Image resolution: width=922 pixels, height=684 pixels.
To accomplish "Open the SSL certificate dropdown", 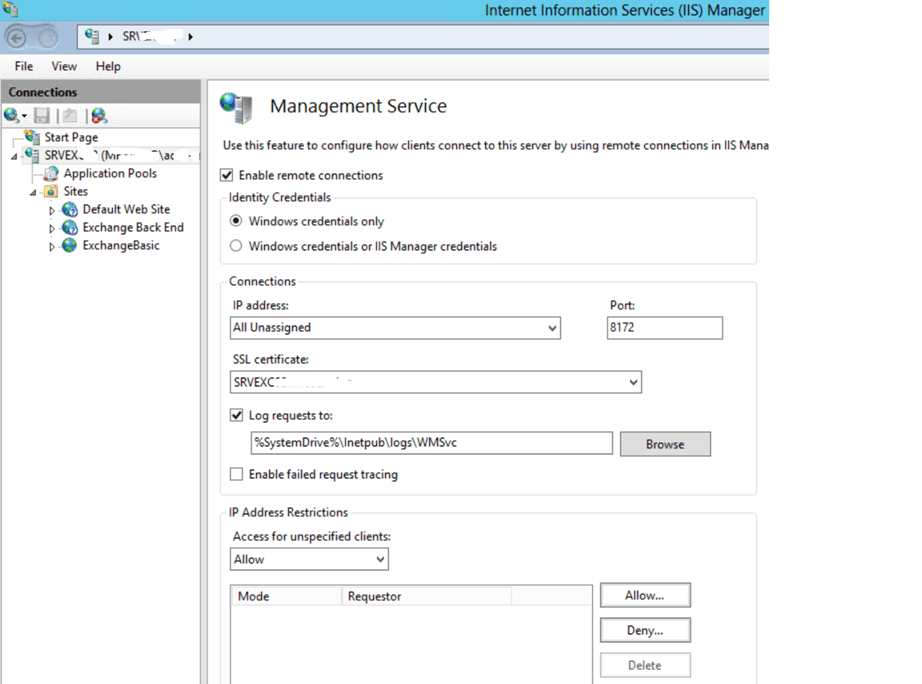I will click(x=633, y=382).
